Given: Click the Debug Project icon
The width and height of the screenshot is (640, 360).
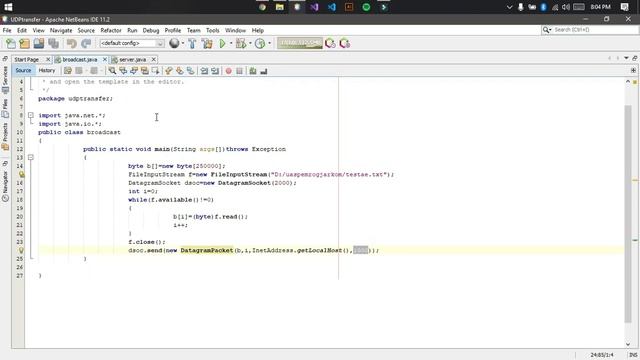Looking at the screenshot, I should point(241,43).
